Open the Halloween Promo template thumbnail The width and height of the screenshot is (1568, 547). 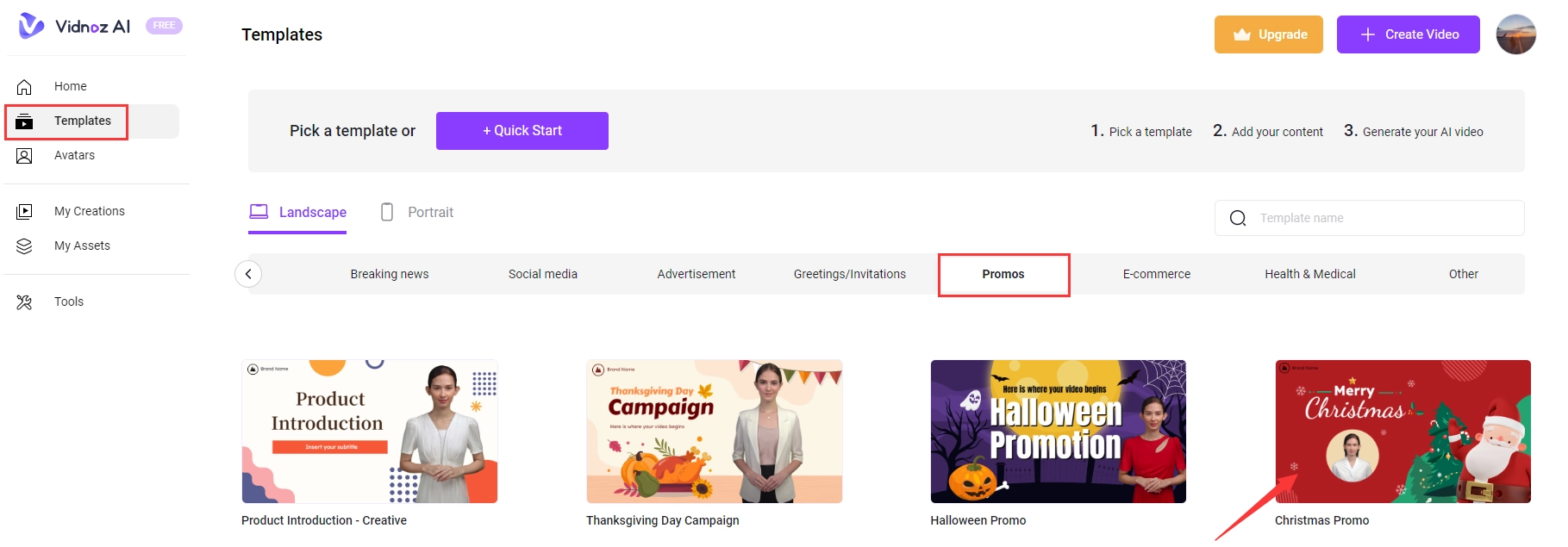point(1058,432)
